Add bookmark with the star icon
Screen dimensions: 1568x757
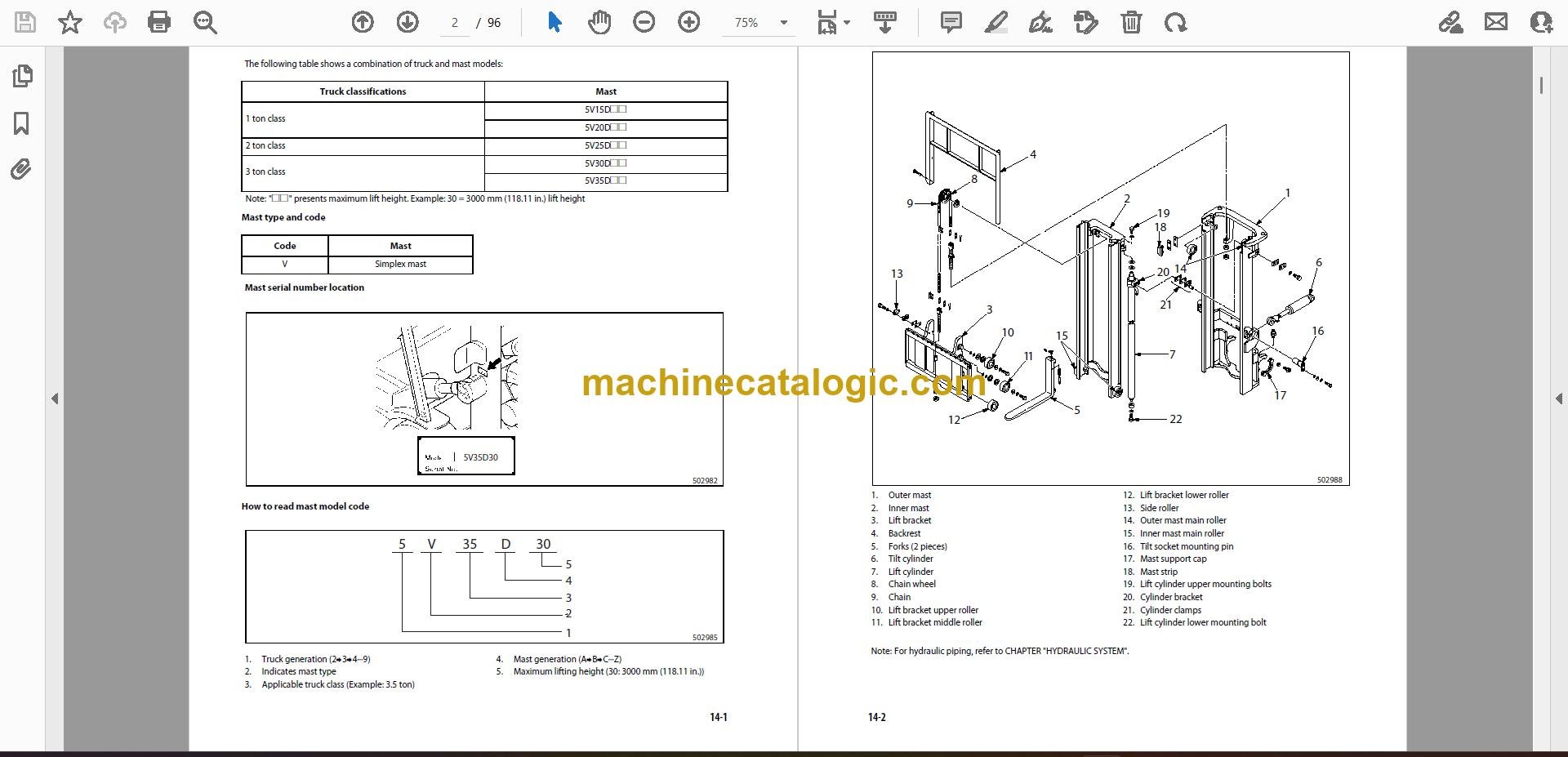pyautogui.click(x=70, y=22)
